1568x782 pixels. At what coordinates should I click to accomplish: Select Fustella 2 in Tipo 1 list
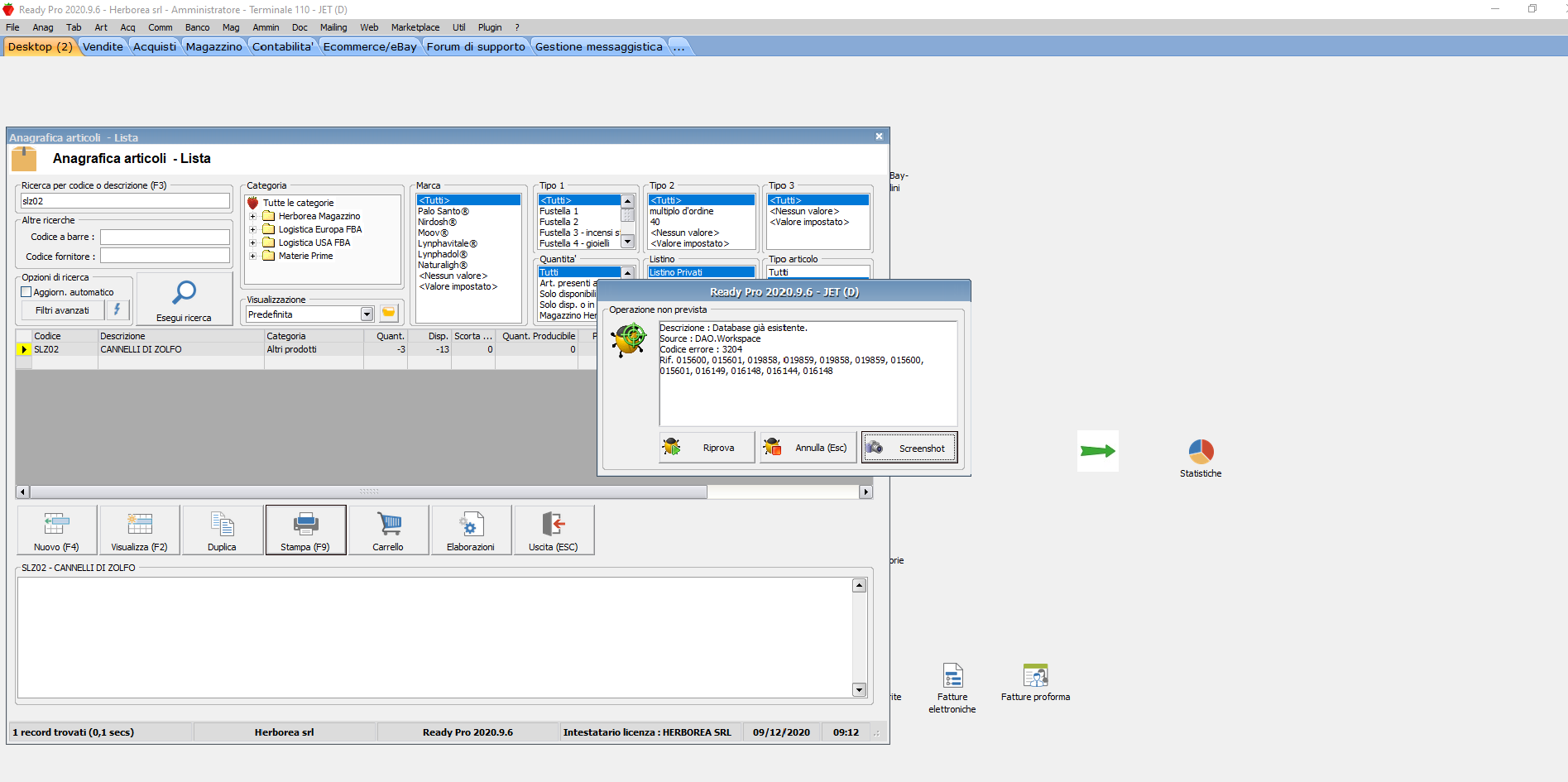point(559,222)
